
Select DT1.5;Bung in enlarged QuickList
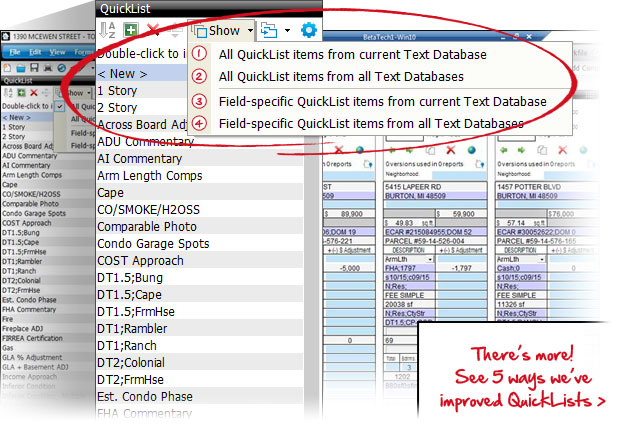click(x=200, y=278)
